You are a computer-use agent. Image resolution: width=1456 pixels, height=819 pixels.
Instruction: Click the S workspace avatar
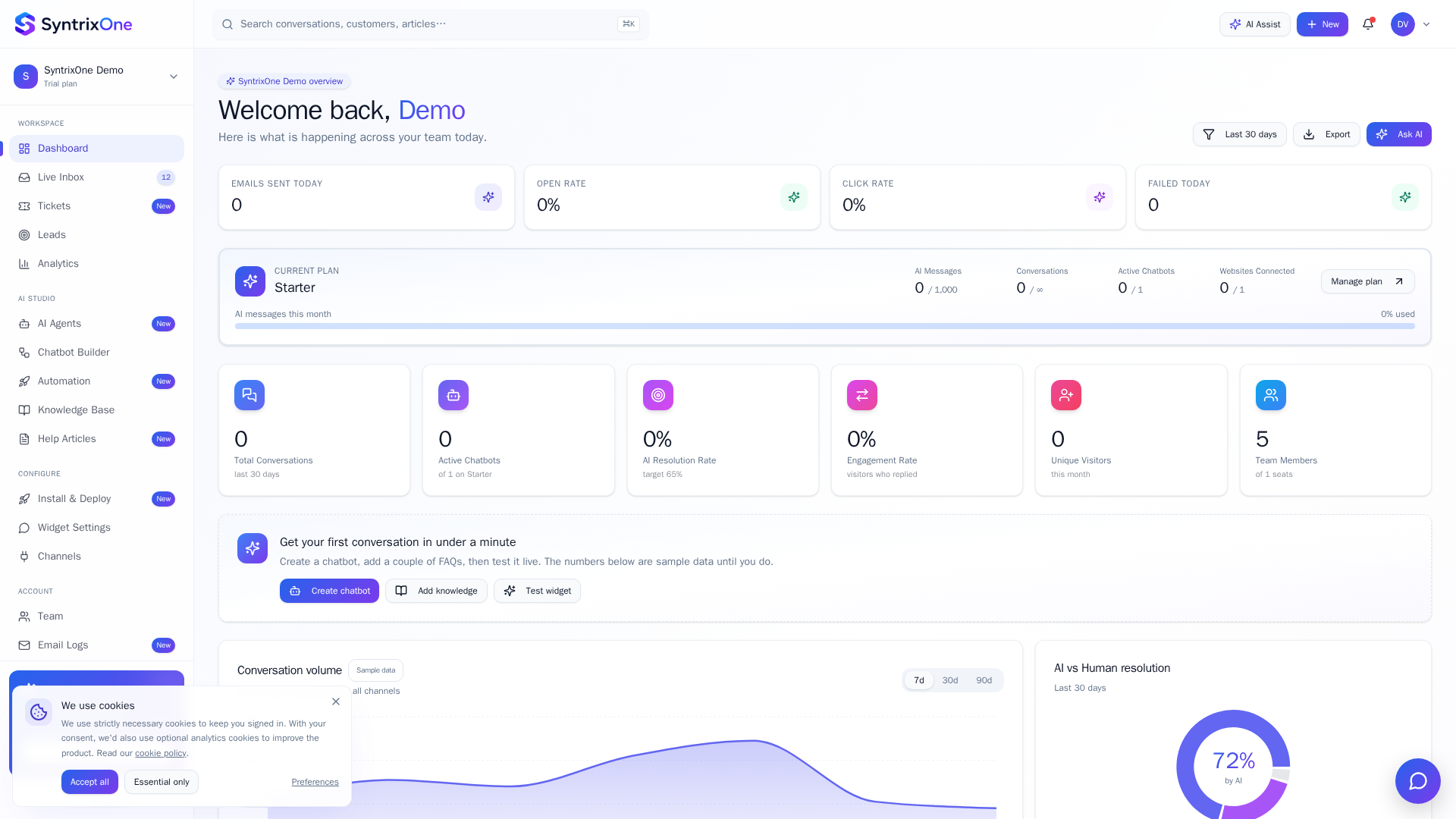click(26, 77)
